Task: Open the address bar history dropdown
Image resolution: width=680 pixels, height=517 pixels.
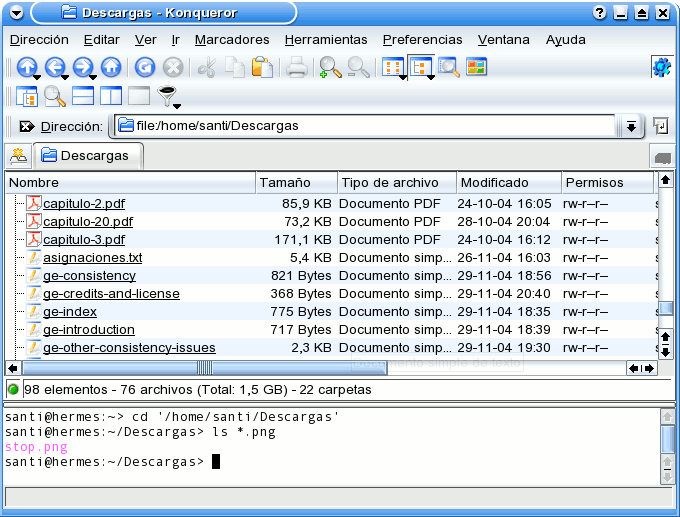Action: (x=631, y=127)
